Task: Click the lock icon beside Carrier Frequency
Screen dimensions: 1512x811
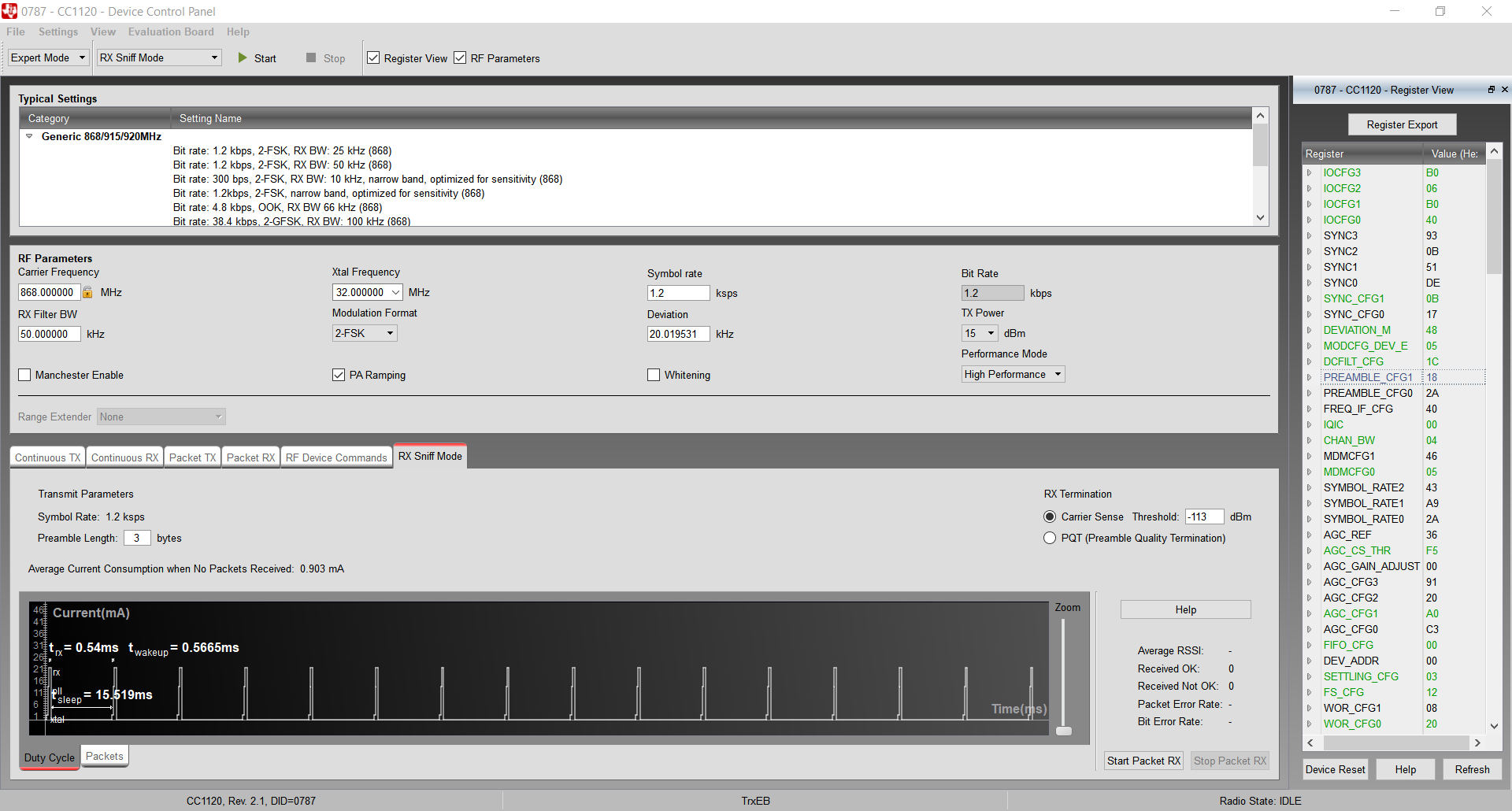Action: (x=88, y=292)
